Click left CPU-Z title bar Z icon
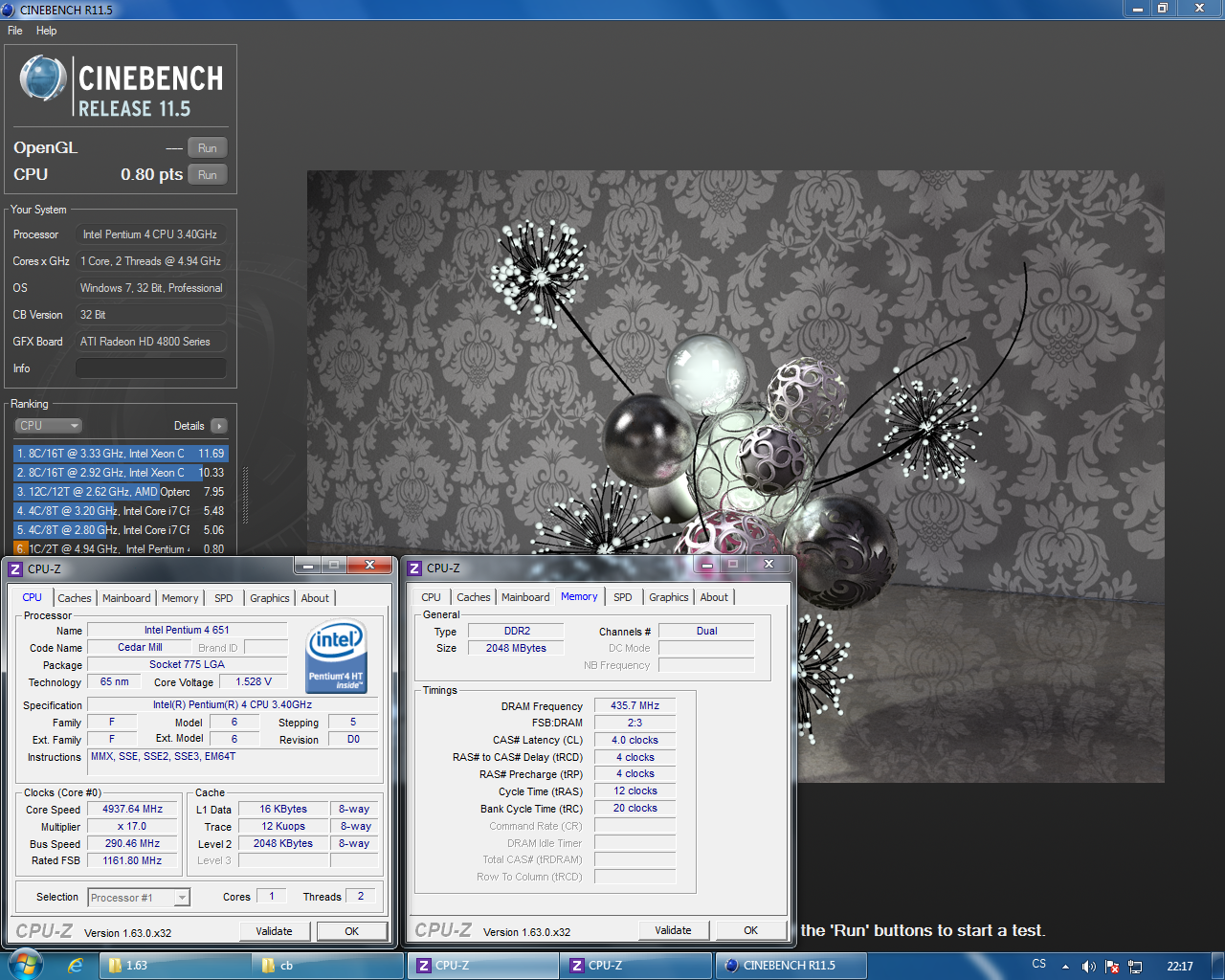 [15, 568]
